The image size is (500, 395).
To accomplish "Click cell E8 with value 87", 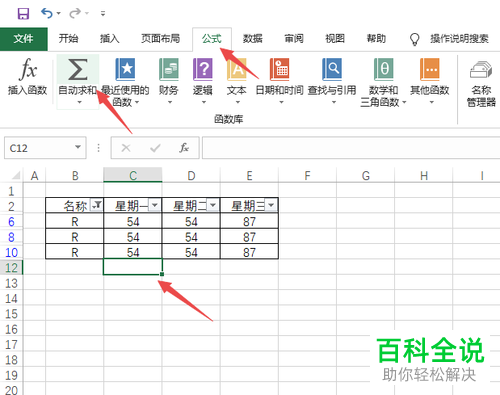I will point(249,237).
